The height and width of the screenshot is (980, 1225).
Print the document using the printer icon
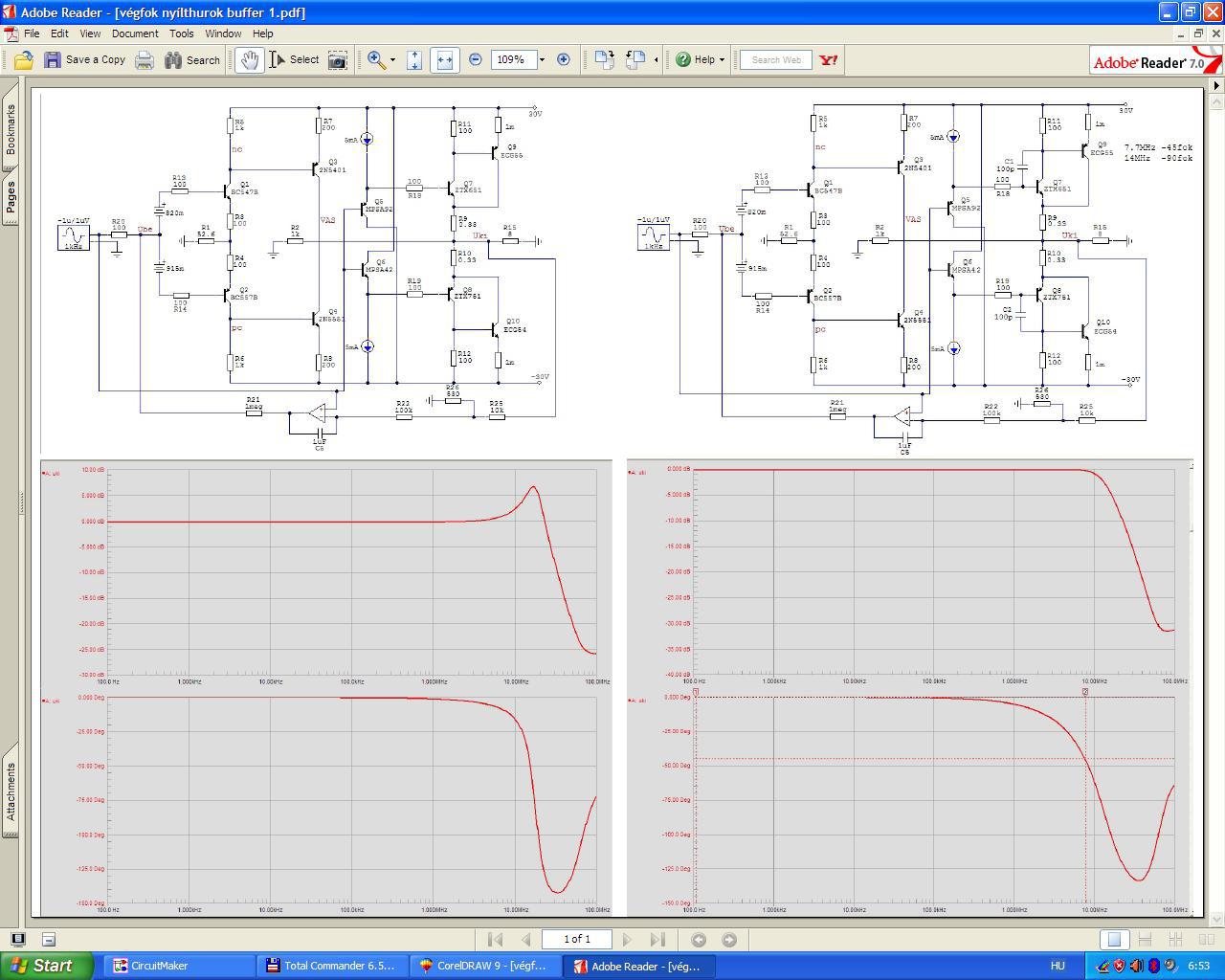pyautogui.click(x=145, y=59)
